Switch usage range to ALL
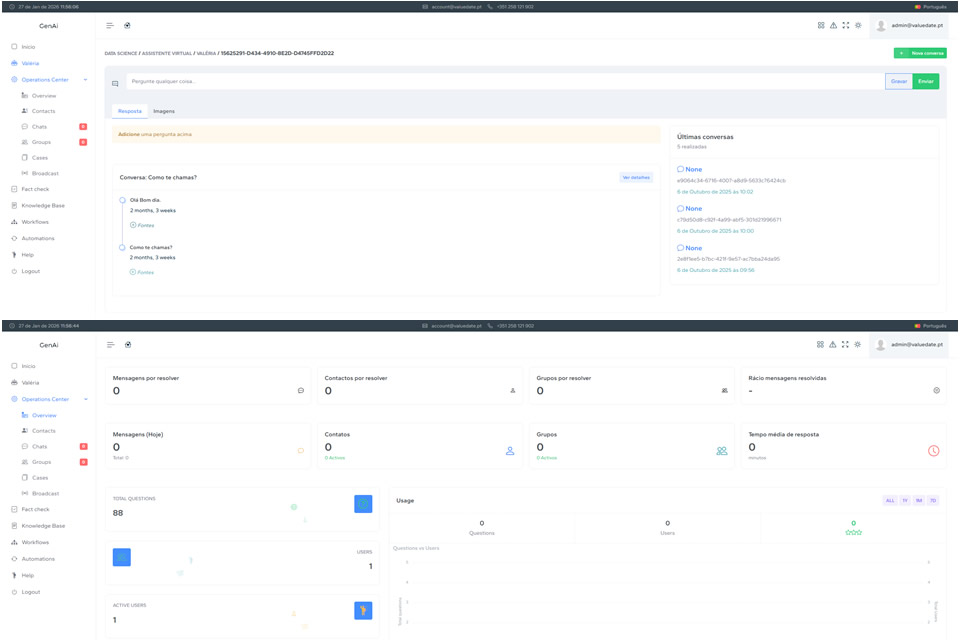 [890, 500]
